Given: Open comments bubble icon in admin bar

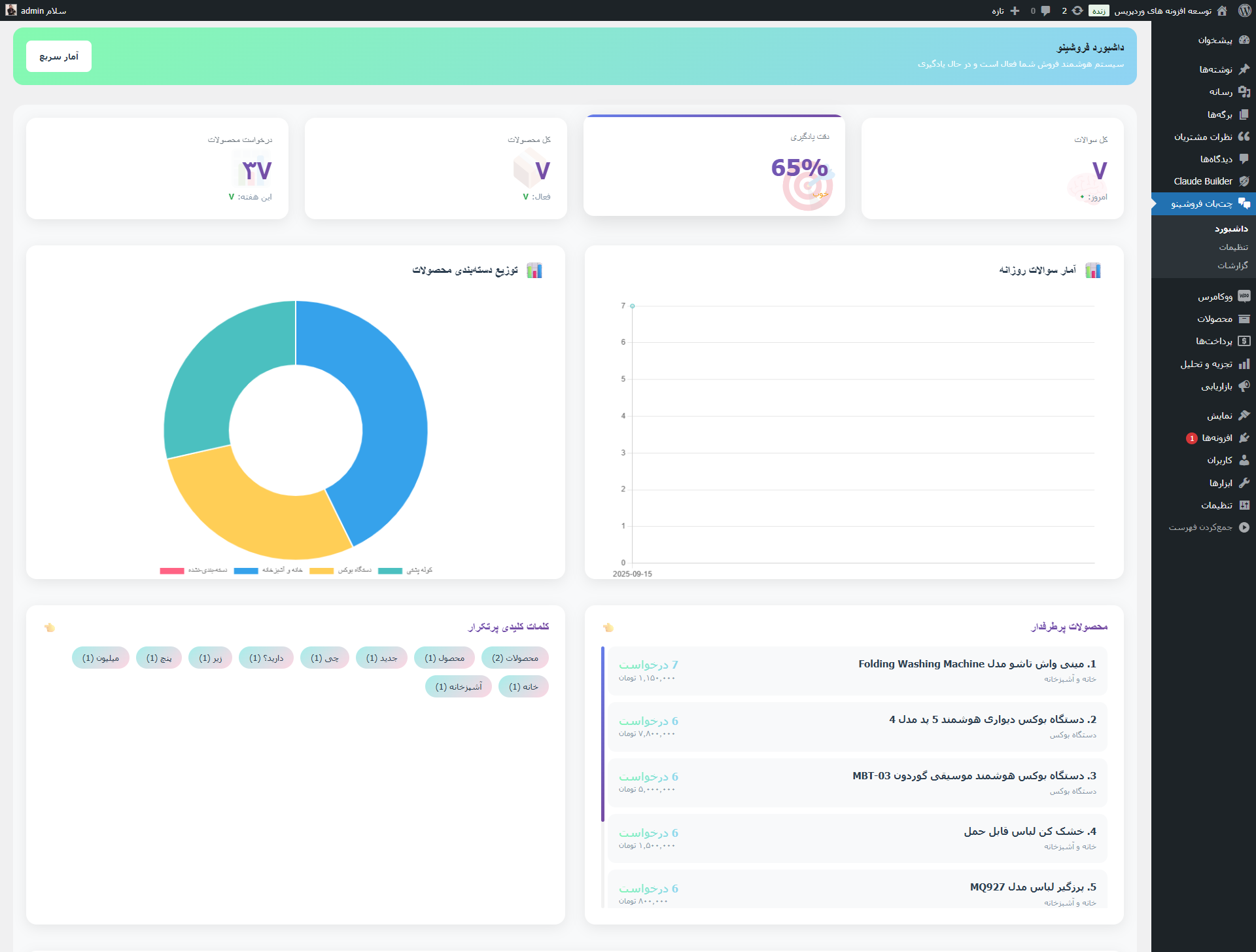Looking at the screenshot, I should (1045, 10).
